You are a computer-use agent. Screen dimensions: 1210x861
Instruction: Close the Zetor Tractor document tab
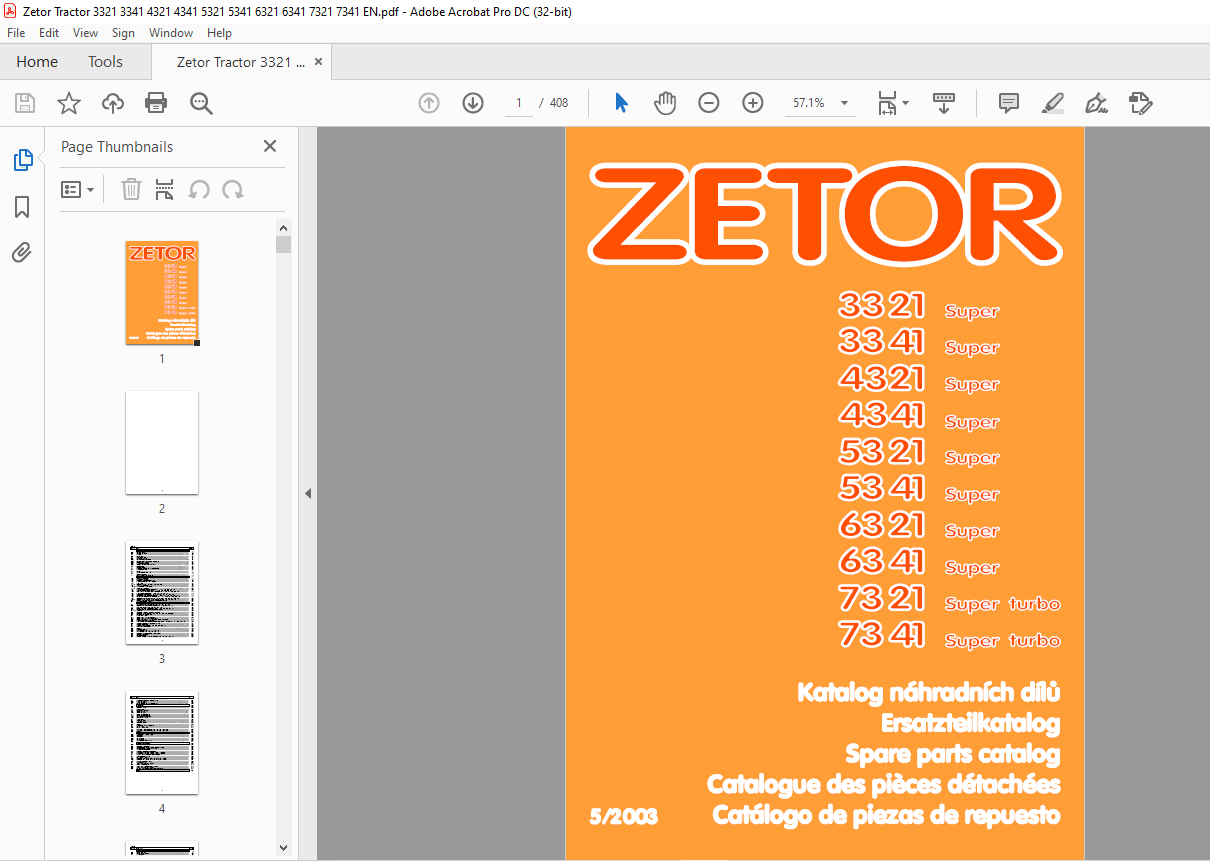pyautogui.click(x=318, y=62)
